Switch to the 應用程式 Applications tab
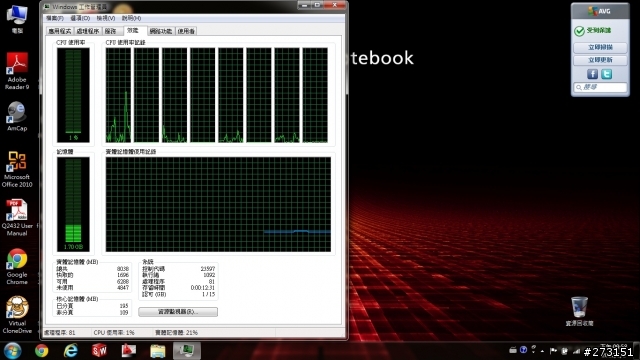 60,31
